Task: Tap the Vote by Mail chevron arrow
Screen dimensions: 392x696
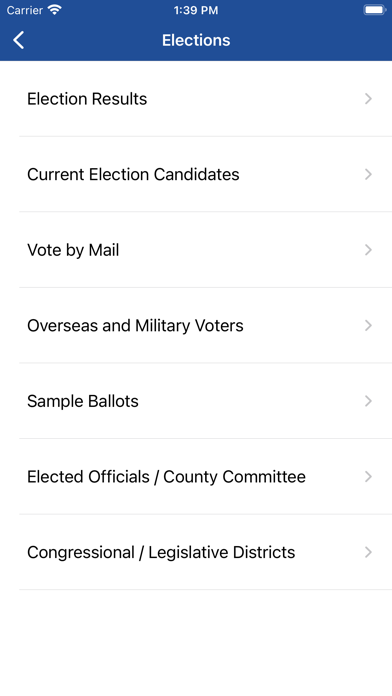Action: point(368,250)
